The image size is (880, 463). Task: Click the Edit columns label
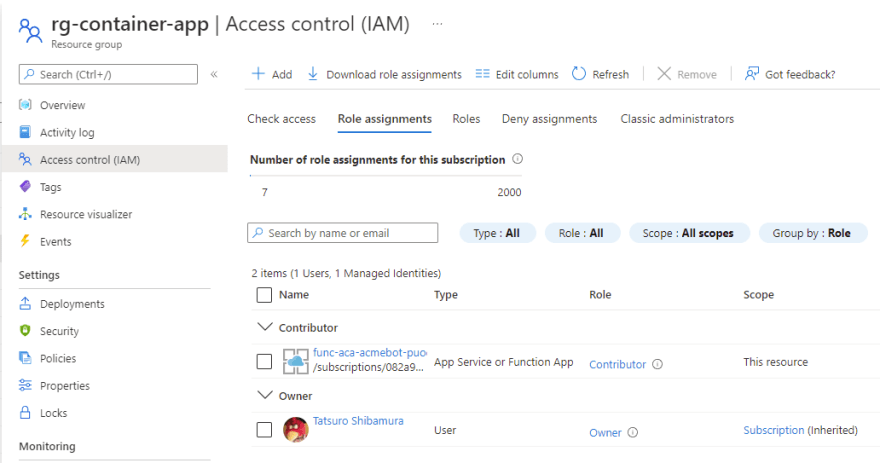click(x=527, y=74)
